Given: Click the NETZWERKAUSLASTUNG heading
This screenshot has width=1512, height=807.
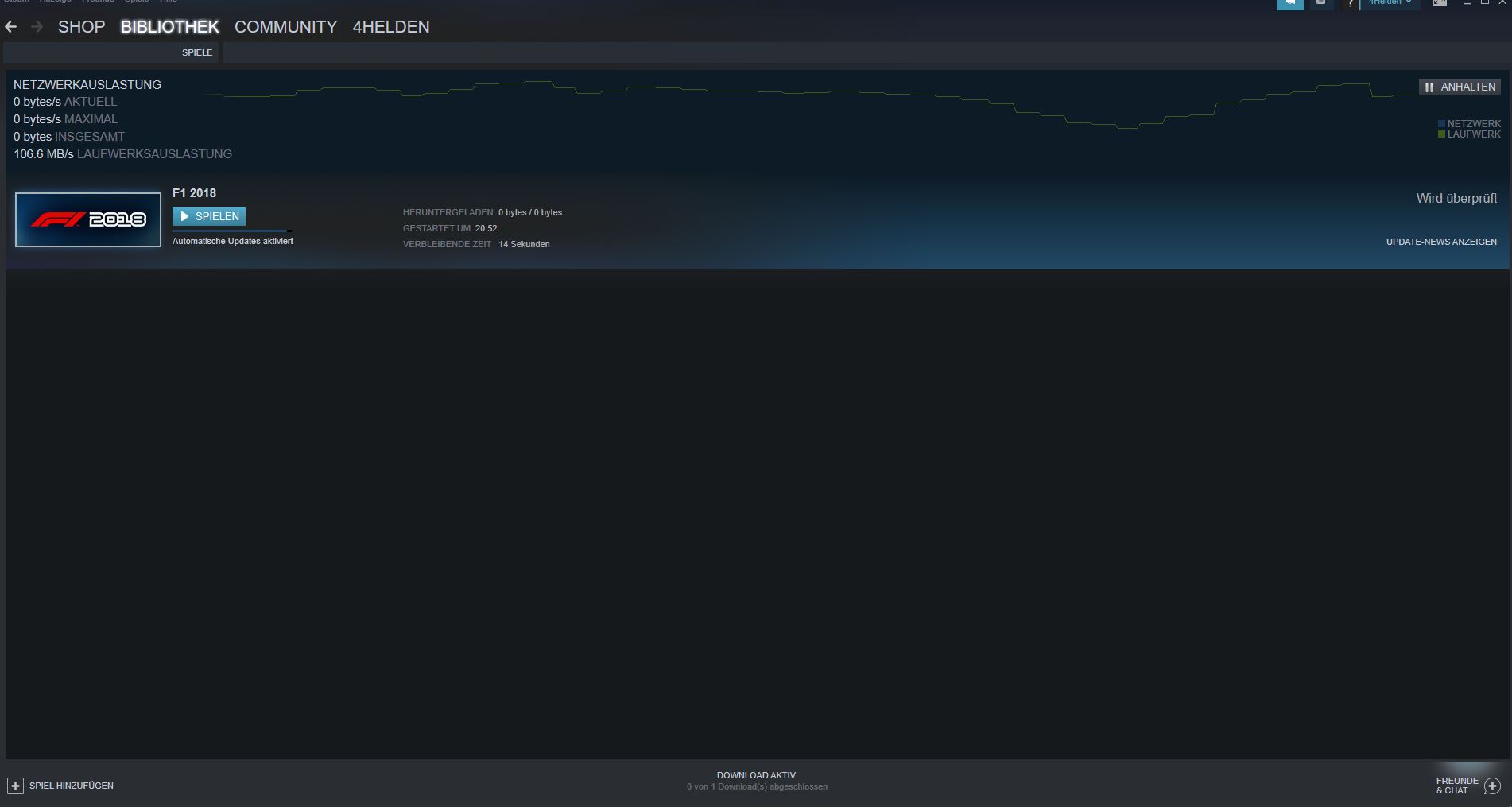Looking at the screenshot, I should pyautogui.click(x=87, y=85).
